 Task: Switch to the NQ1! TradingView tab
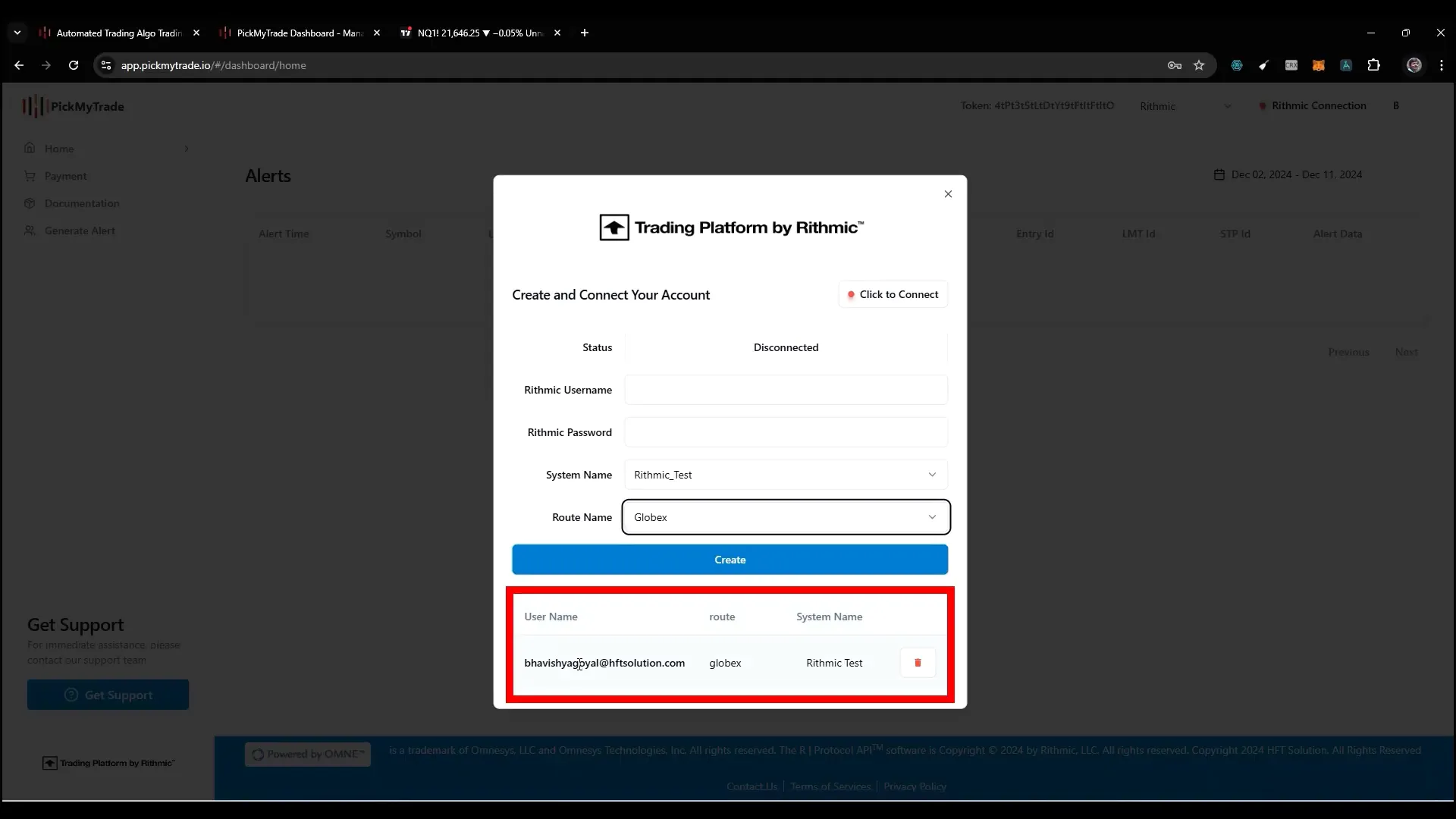tap(479, 33)
